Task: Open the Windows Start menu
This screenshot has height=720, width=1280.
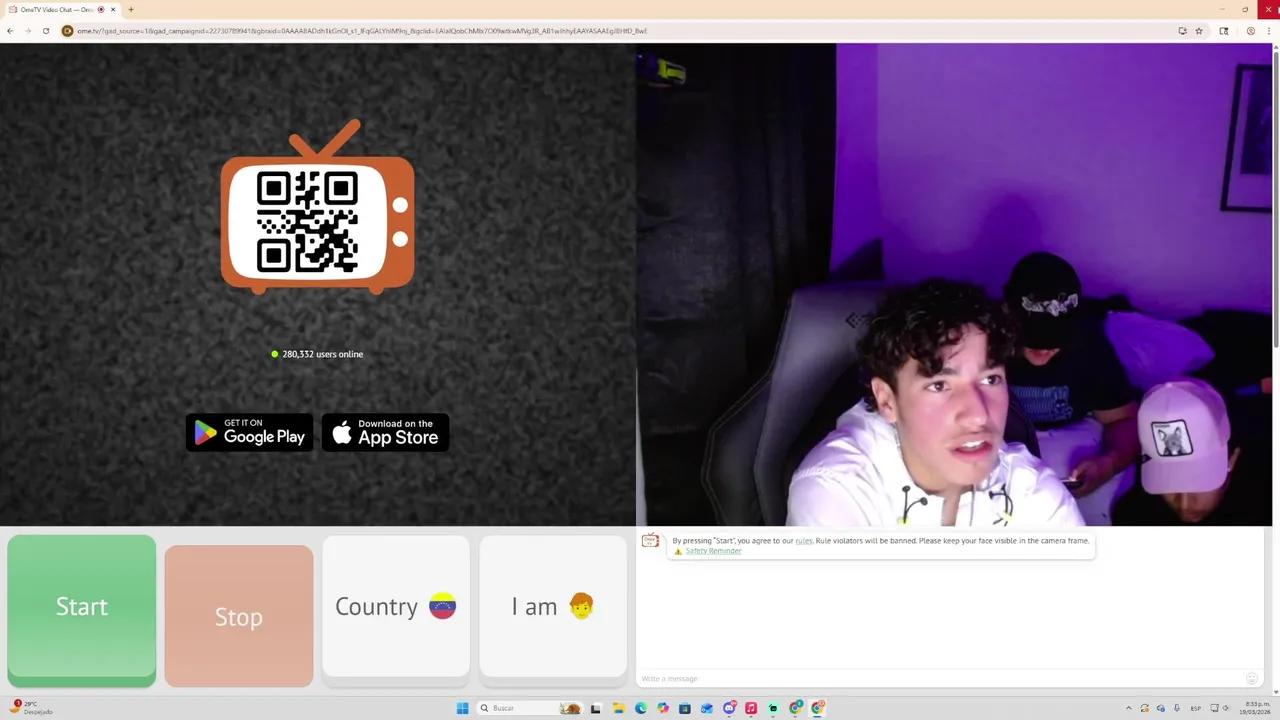Action: [462, 708]
